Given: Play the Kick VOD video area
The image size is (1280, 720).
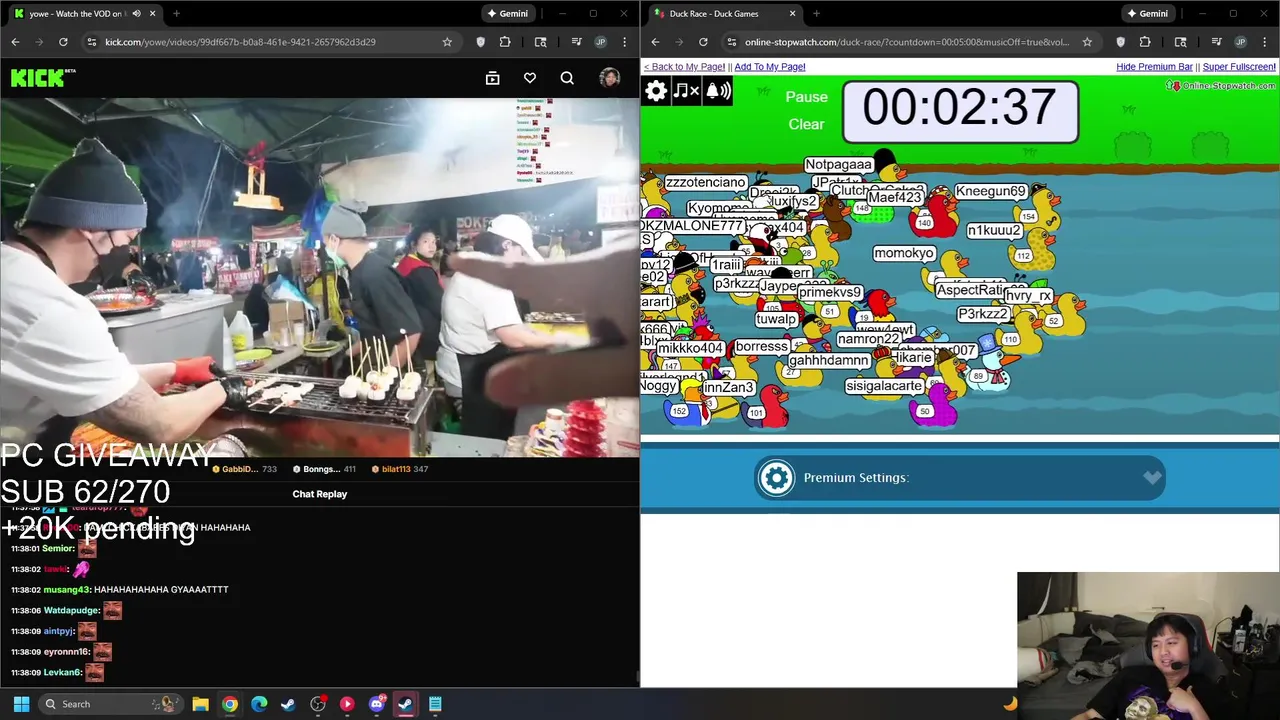Looking at the screenshot, I should click(x=320, y=277).
